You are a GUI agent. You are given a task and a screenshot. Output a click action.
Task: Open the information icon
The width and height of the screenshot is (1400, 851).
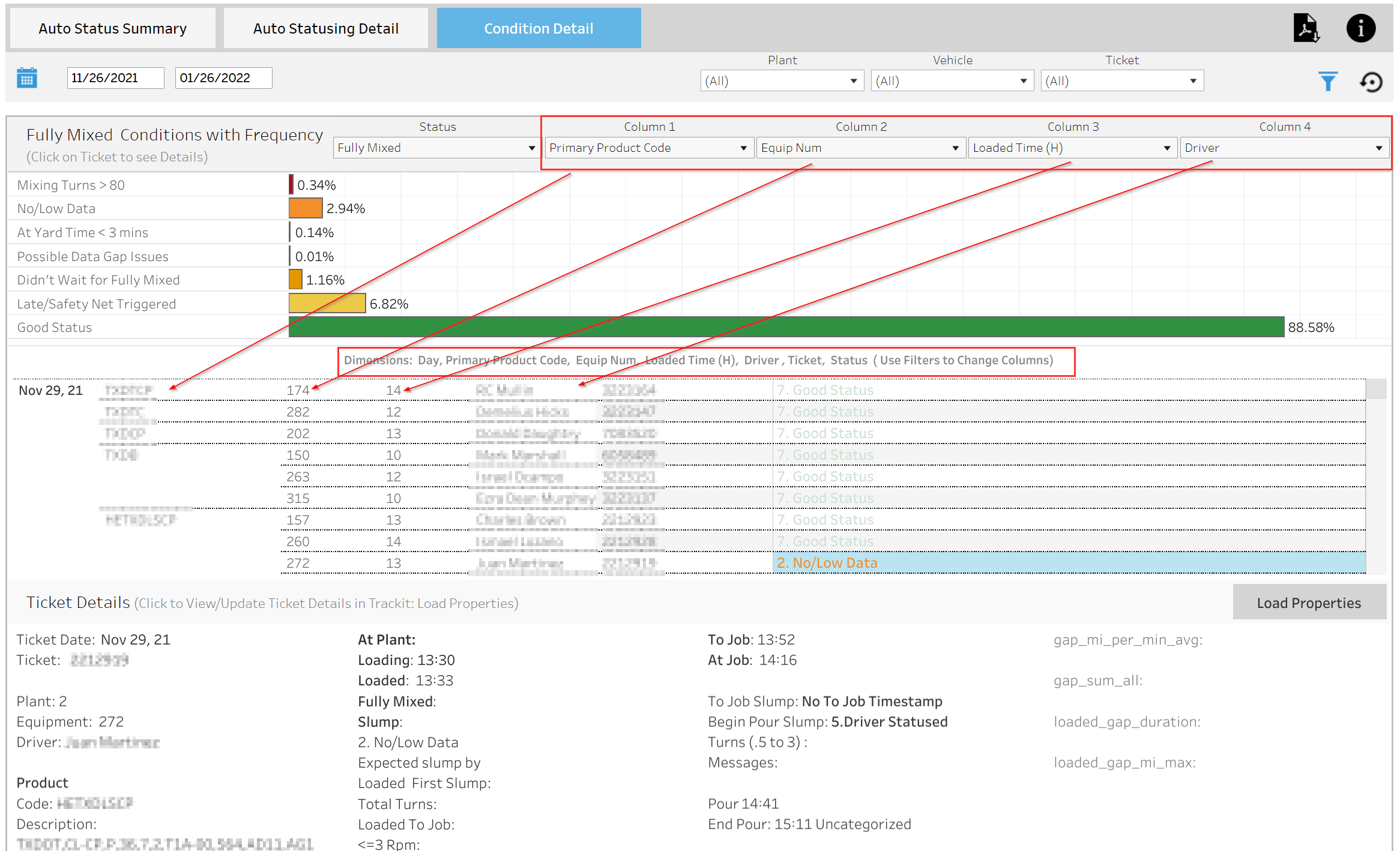[1361, 28]
